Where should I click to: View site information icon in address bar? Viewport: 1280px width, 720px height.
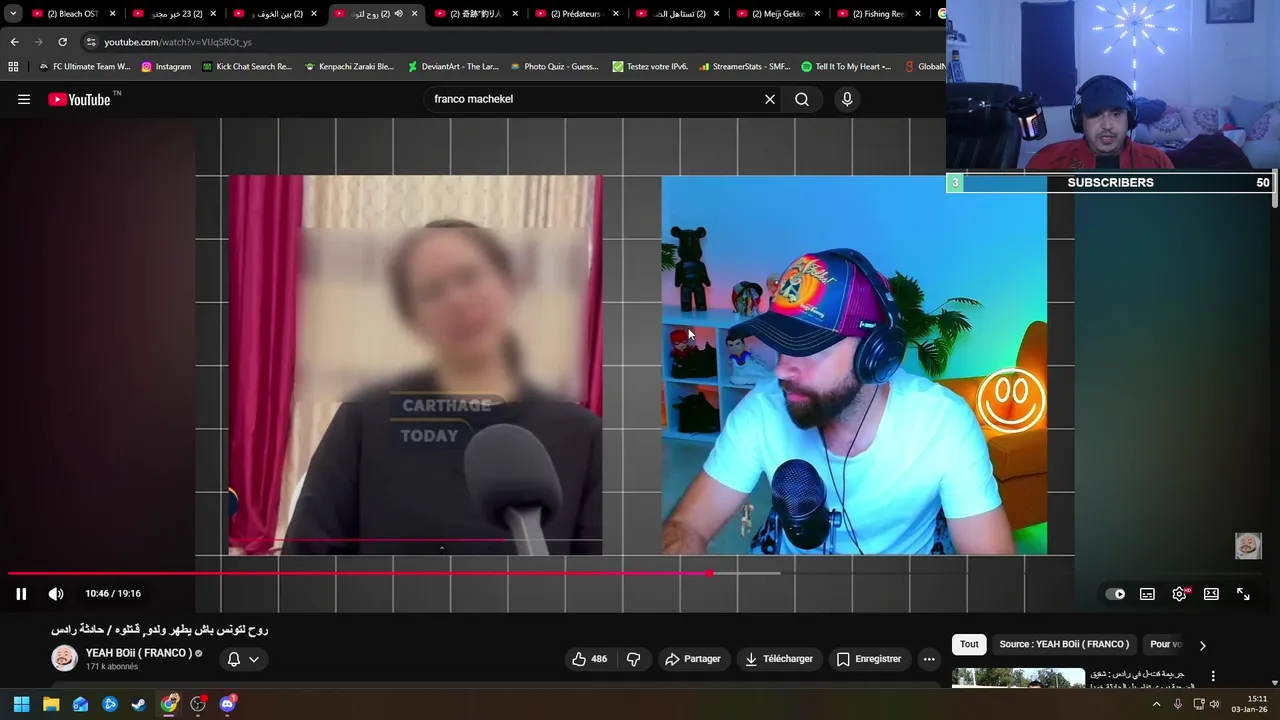(91, 42)
